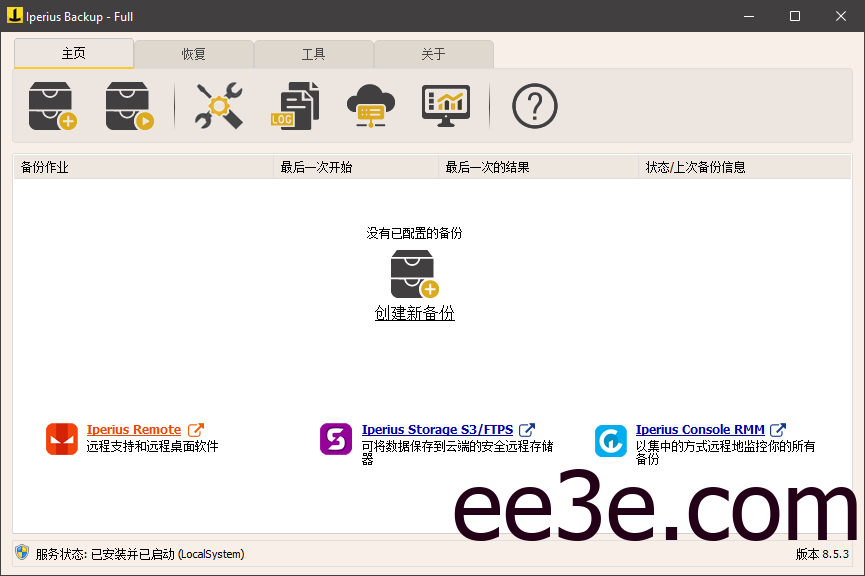Image resolution: width=865 pixels, height=576 pixels.
Task: Open the Iperius Storage S3/FTPS link
Action: (439, 430)
